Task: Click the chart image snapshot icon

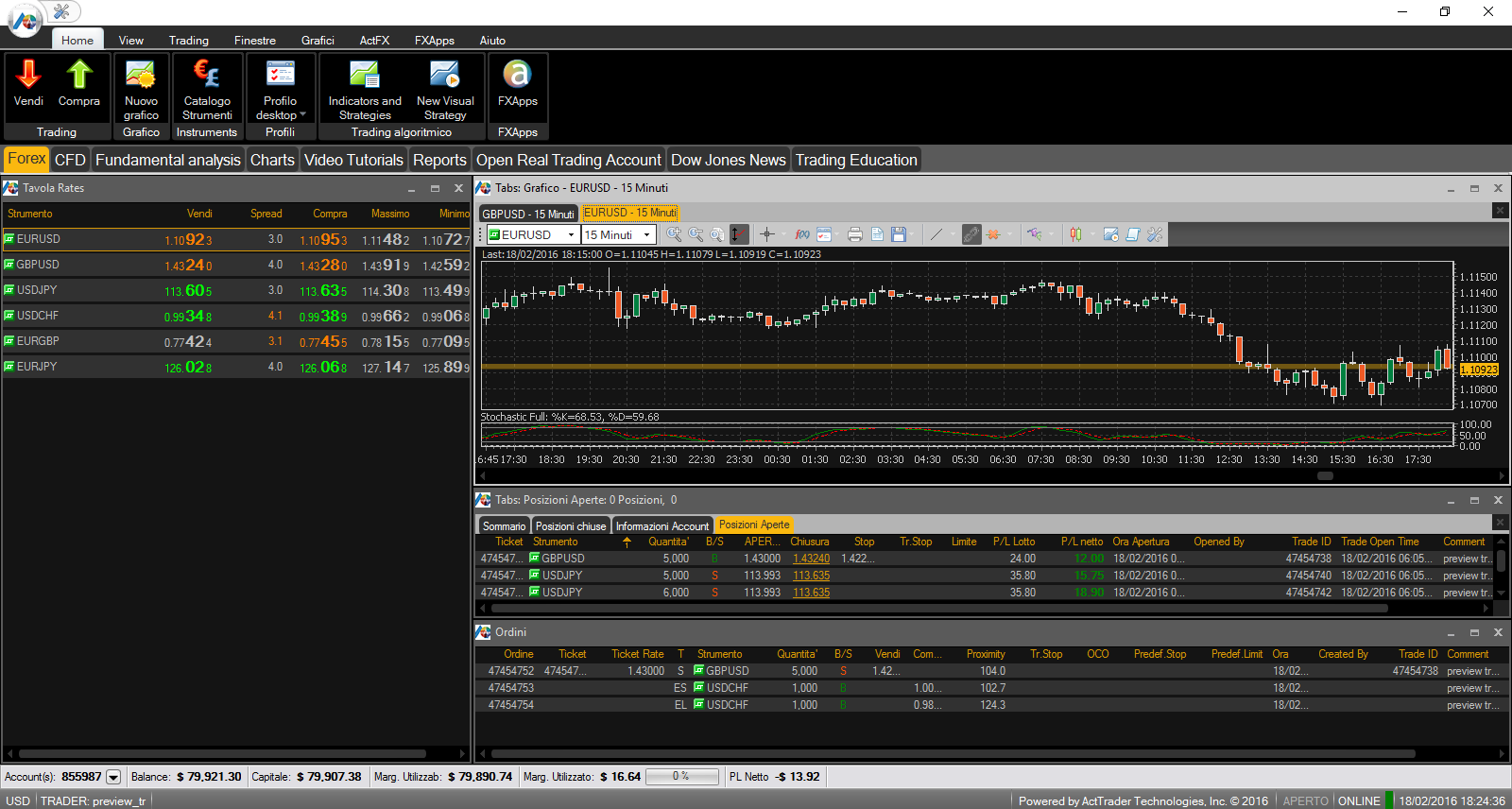Action: point(1111,234)
